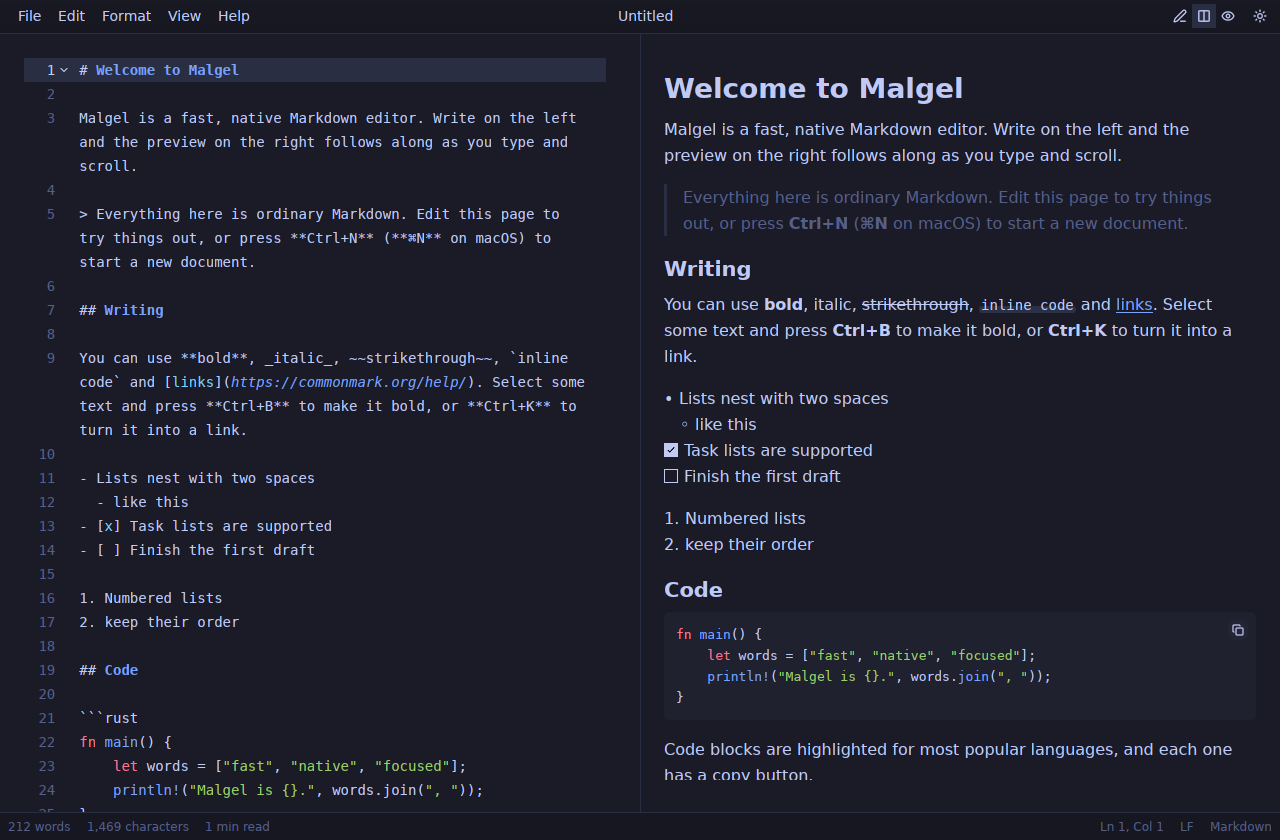Place cursor on '## Writing' editor line

[x=121, y=310]
